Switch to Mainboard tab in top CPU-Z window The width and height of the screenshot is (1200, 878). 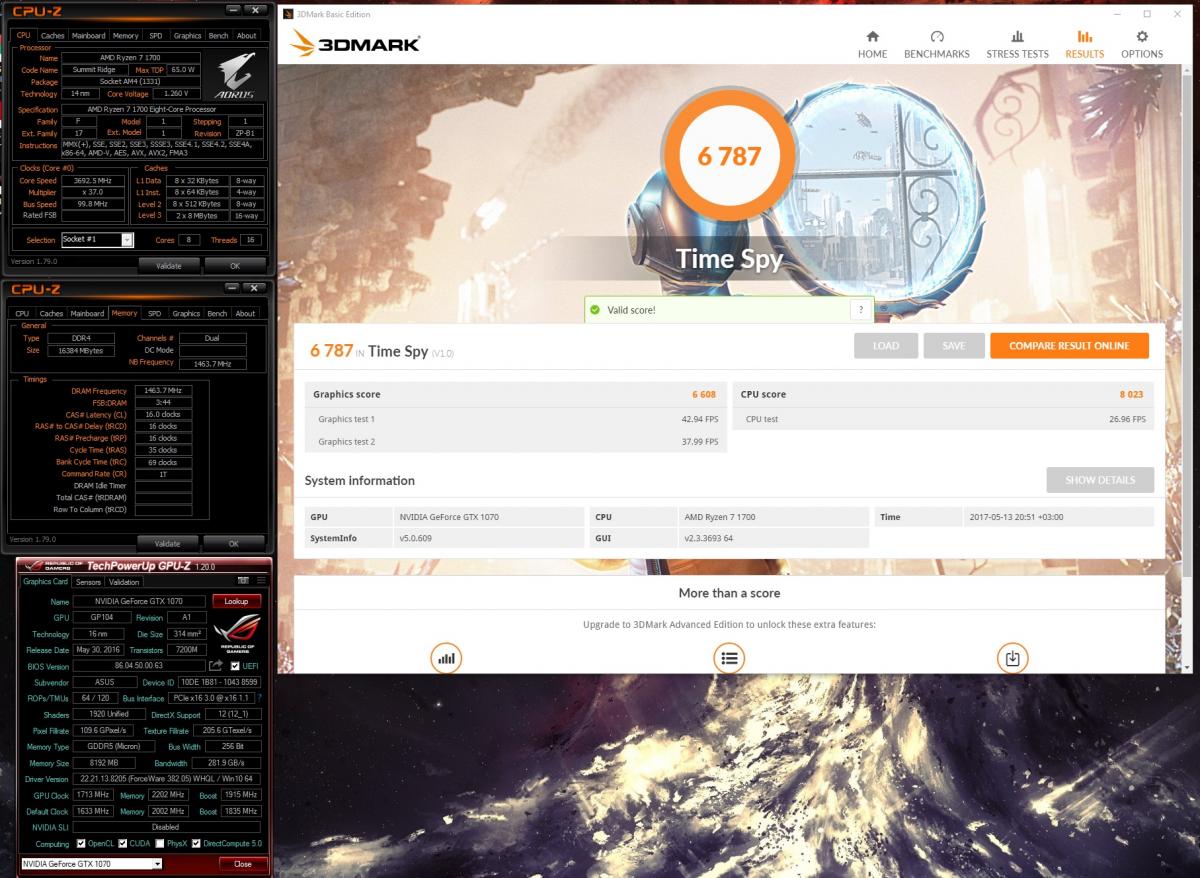[x=87, y=35]
